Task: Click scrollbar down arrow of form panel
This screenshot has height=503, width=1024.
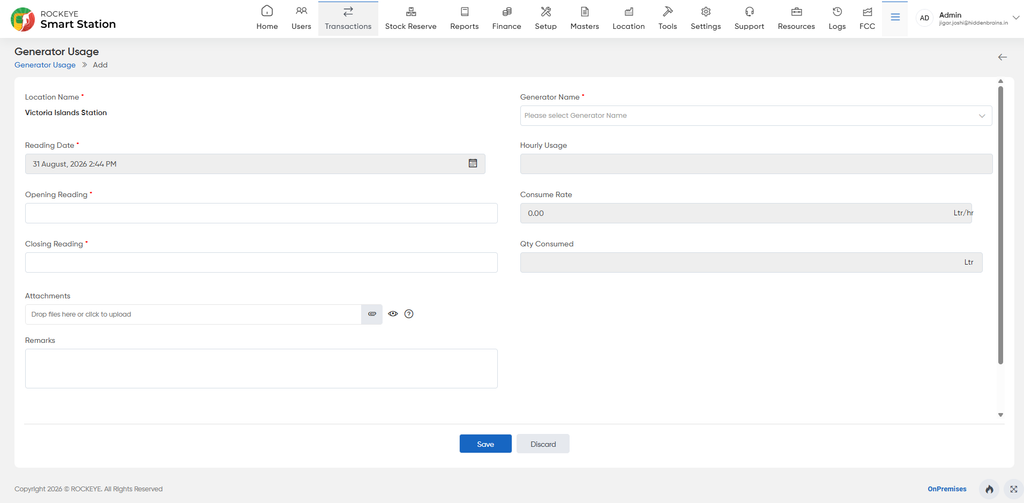Action: (x=1000, y=415)
